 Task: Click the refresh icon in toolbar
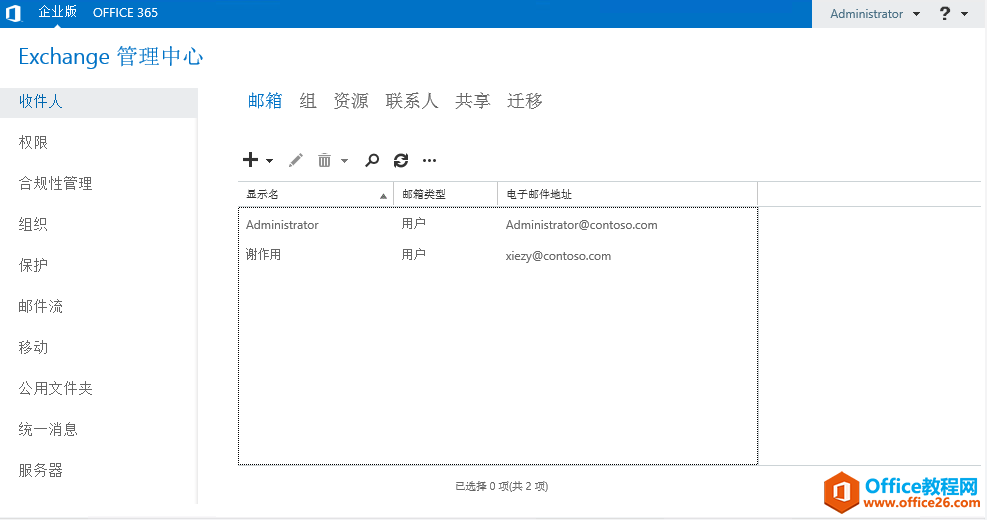[401, 161]
